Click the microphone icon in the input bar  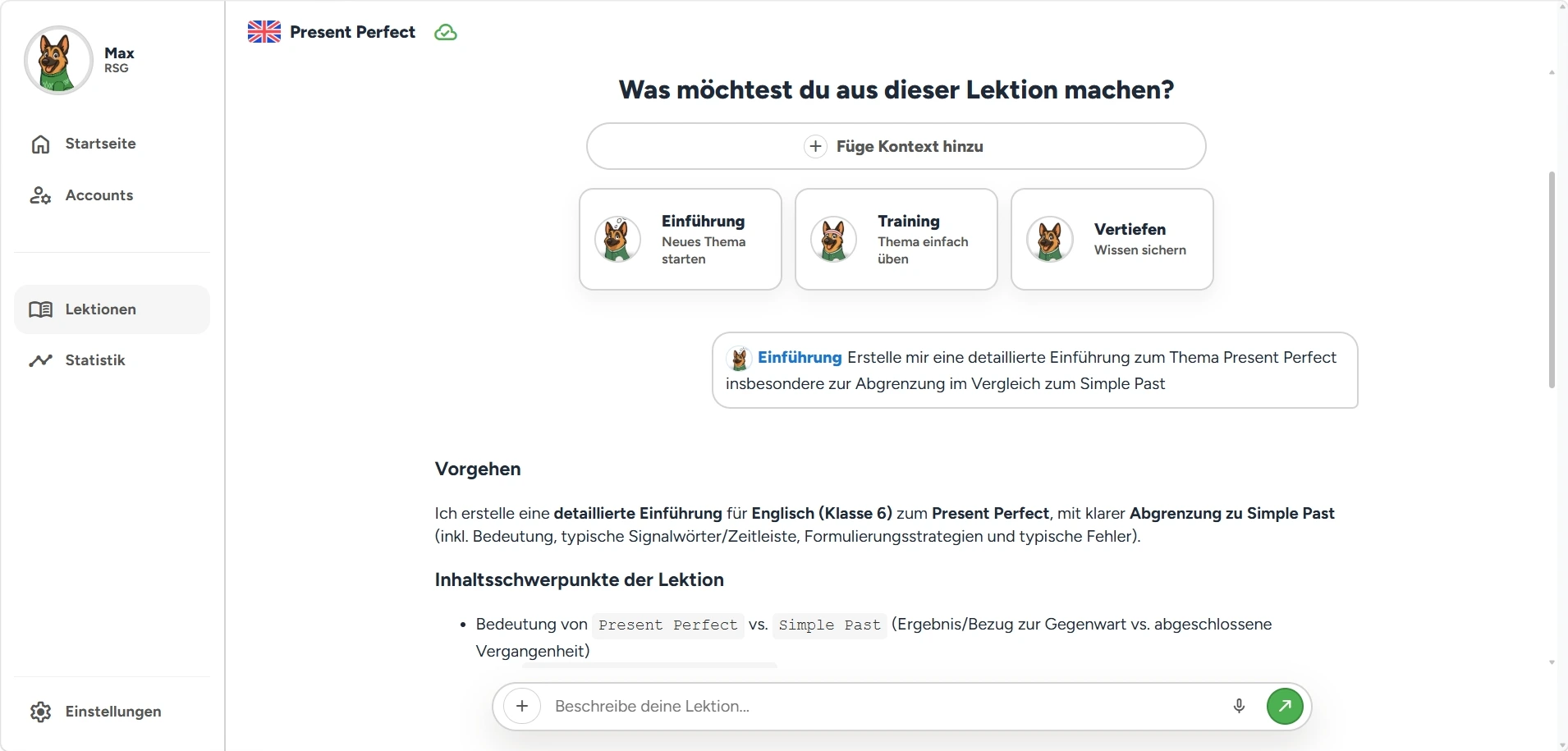[1240, 706]
